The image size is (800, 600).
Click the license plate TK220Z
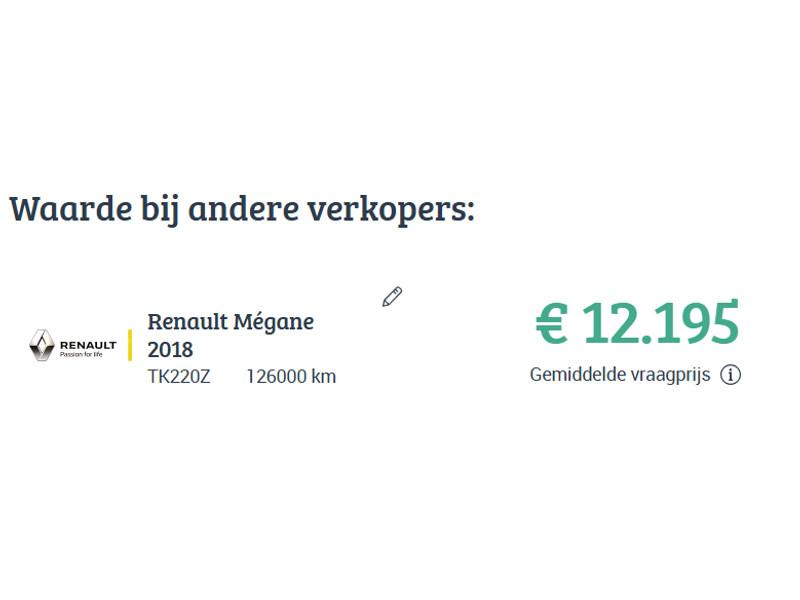click(x=178, y=377)
